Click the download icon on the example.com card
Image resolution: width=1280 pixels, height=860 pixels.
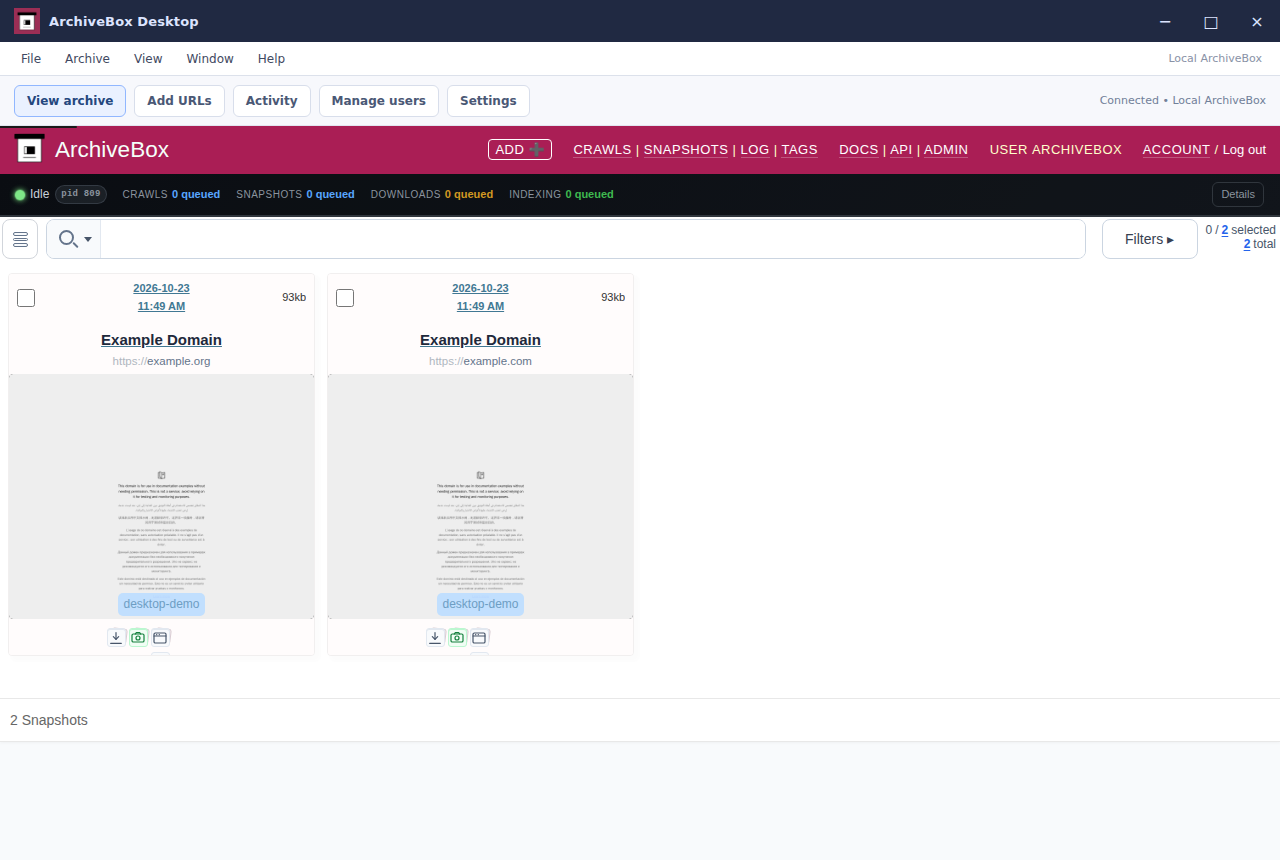click(x=436, y=637)
